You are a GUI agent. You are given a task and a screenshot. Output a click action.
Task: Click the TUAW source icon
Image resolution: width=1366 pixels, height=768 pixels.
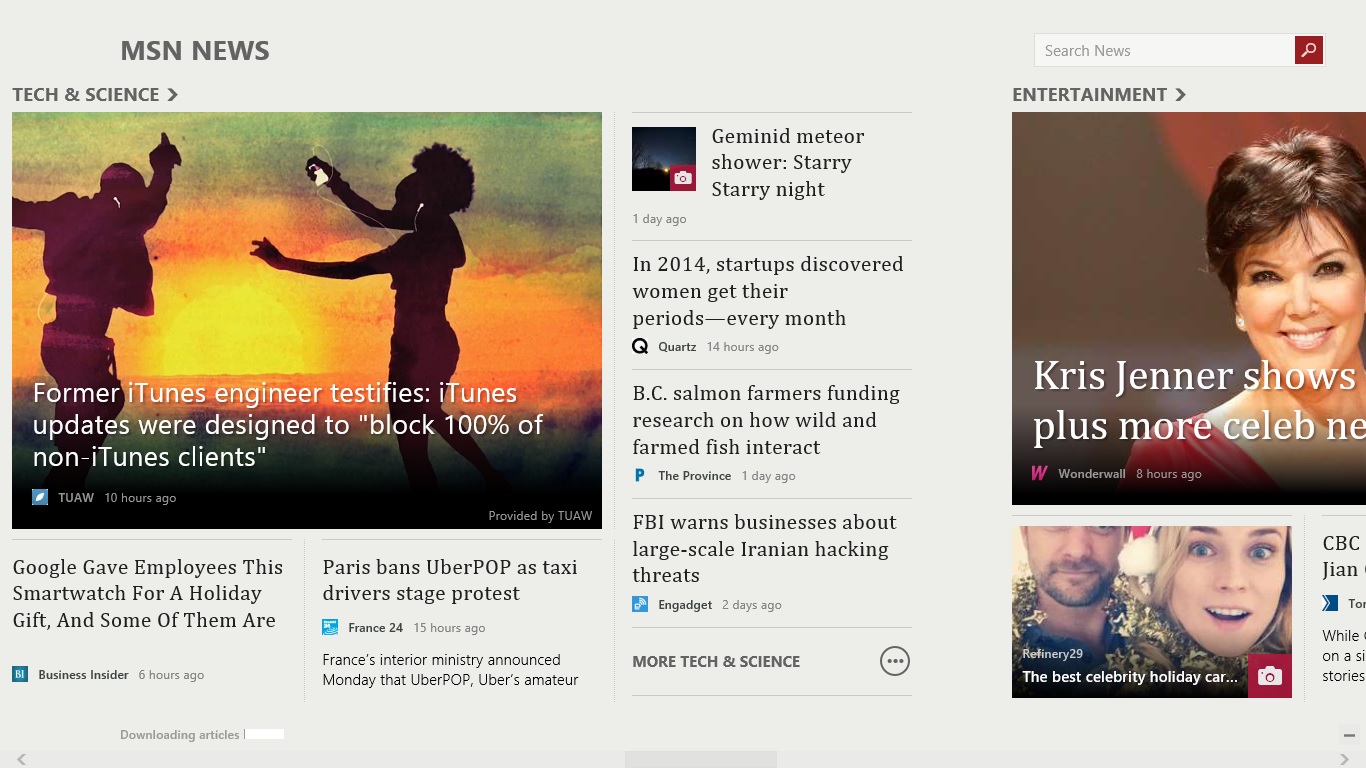[40, 497]
